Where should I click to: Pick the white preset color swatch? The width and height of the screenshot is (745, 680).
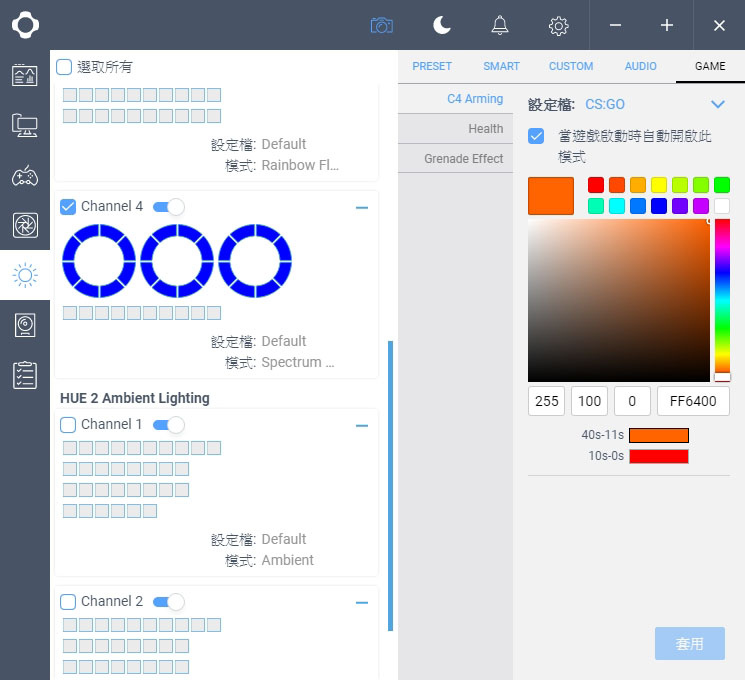click(x=722, y=206)
